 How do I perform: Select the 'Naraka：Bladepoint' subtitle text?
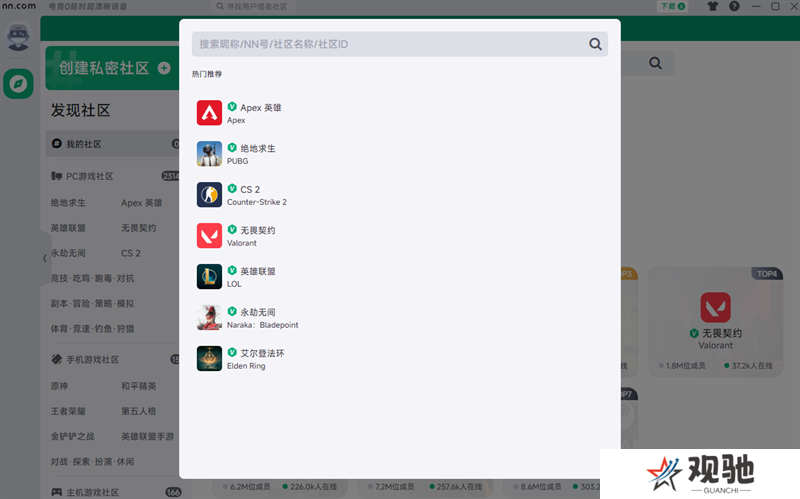(263, 325)
